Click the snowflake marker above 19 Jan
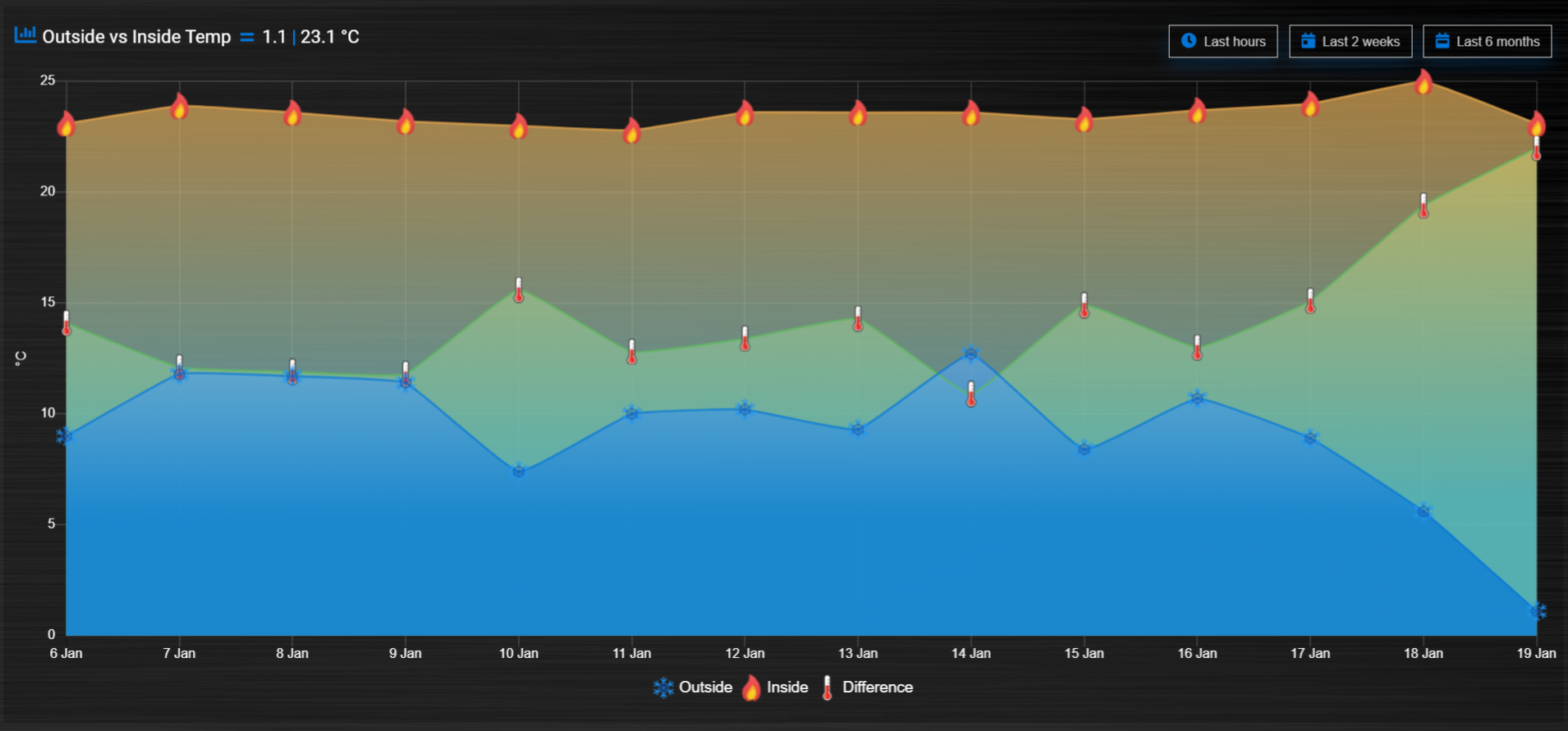This screenshot has width=1568, height=731. pyautogui.click(x=1538, y=611)
